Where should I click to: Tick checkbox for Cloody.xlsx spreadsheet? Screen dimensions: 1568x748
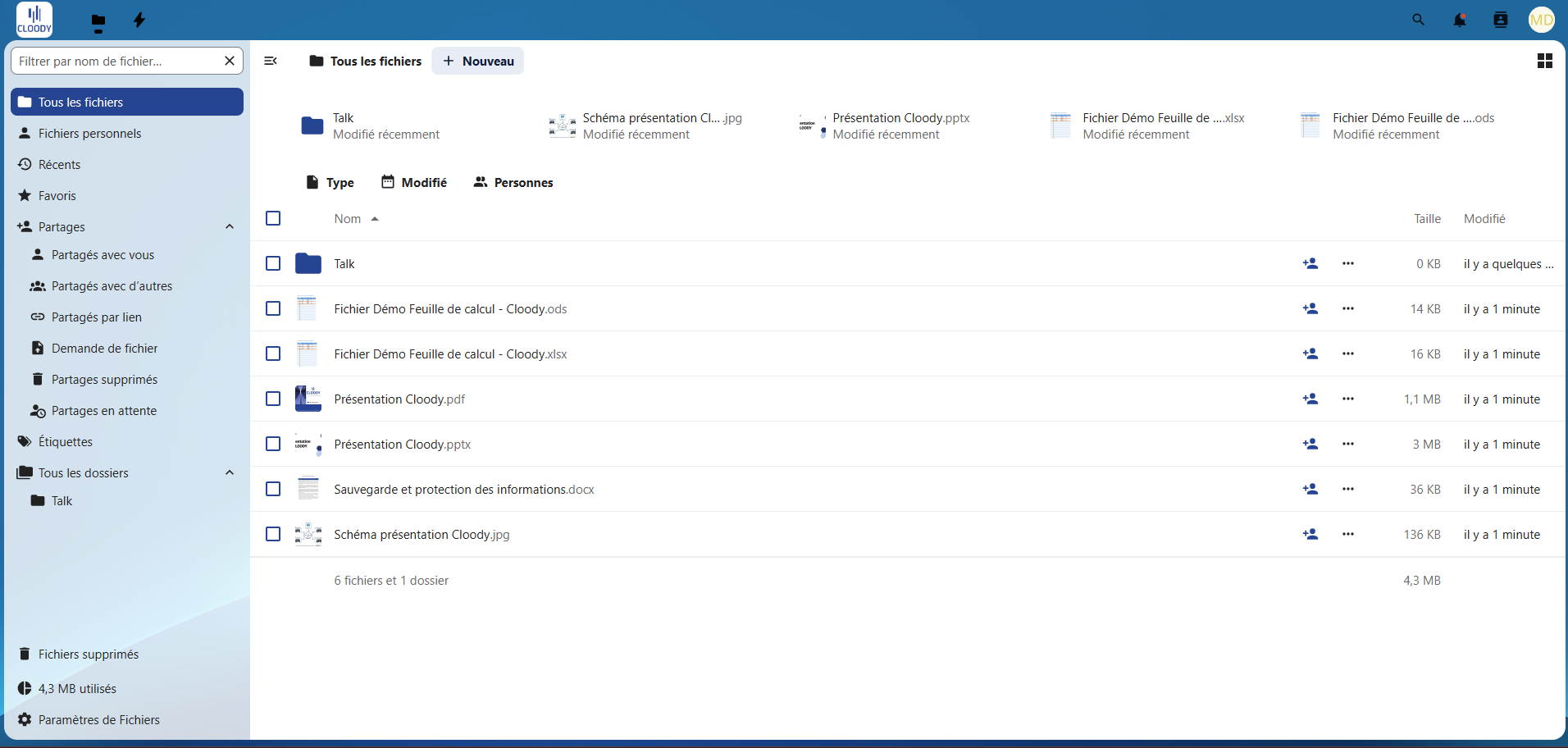pos(273,353)
